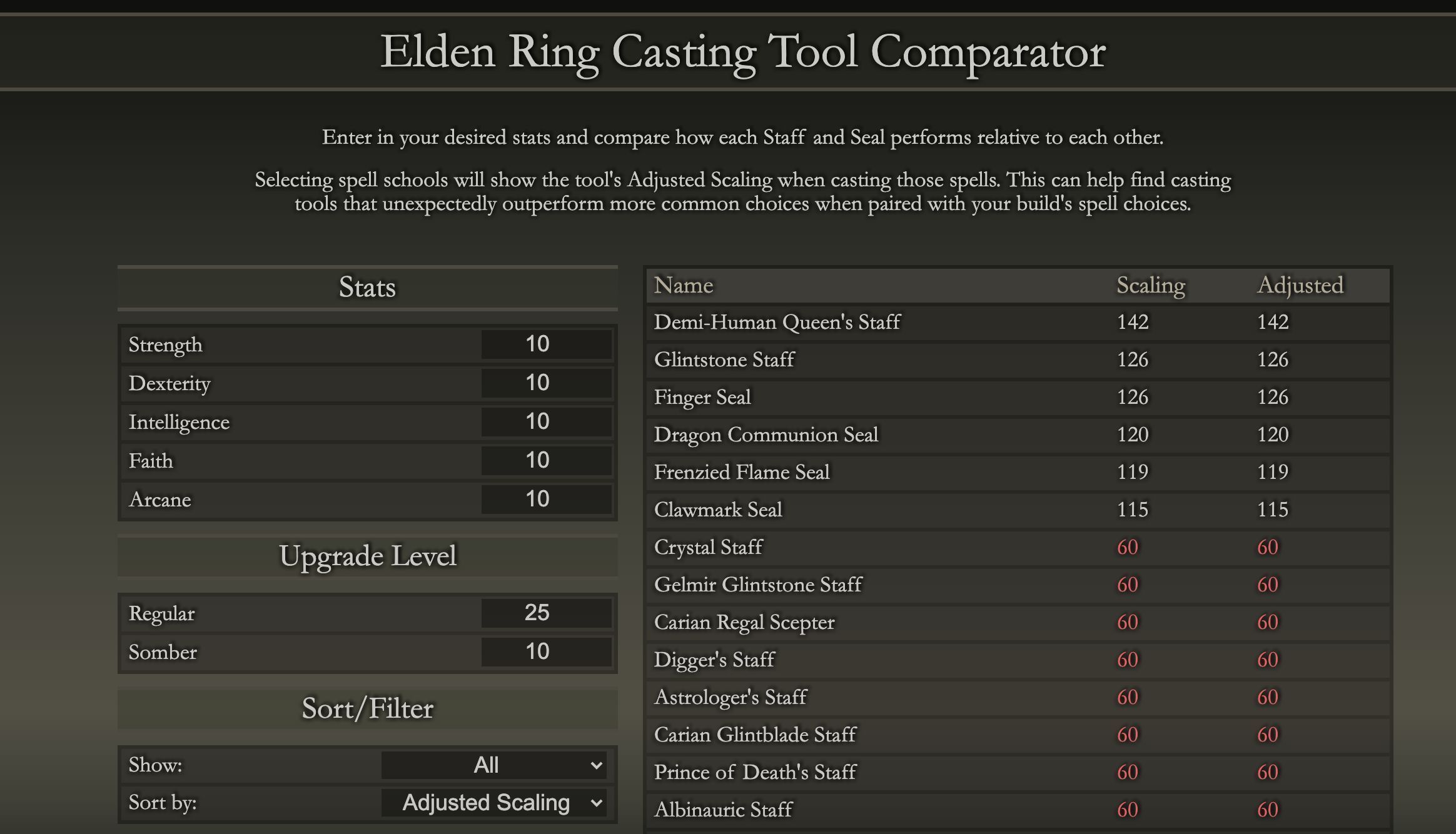Choose the Finger Seal row
The width and height of the screenshot is (1456, 834).
702,398
